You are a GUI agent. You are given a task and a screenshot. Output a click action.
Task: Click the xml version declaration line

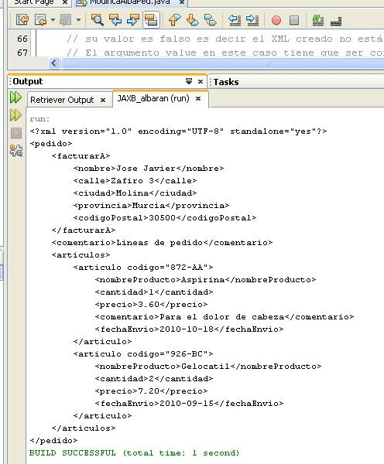(178, 131)
